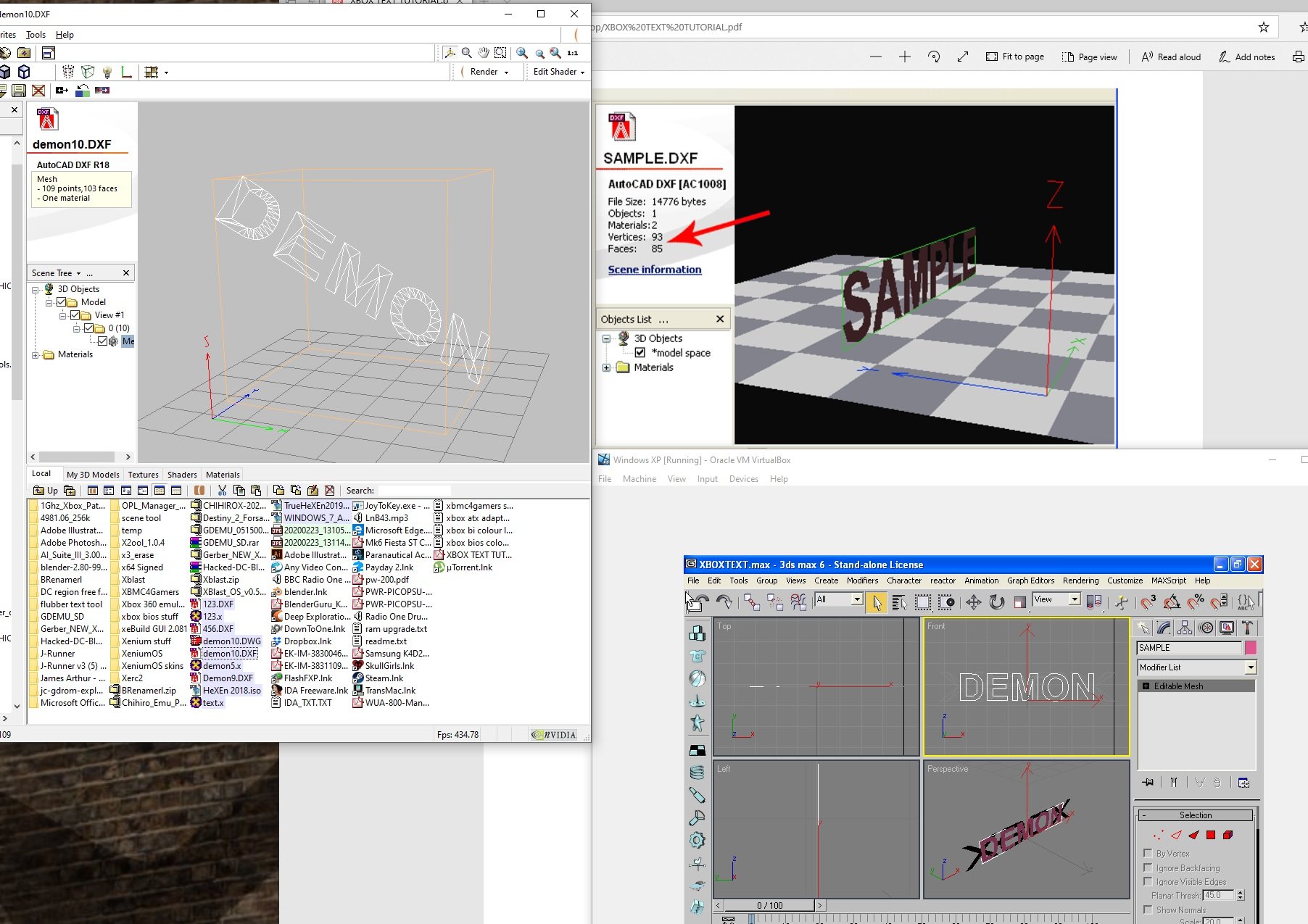Switch to the Textures tab
1308x924 pixels.
(144, 475)
